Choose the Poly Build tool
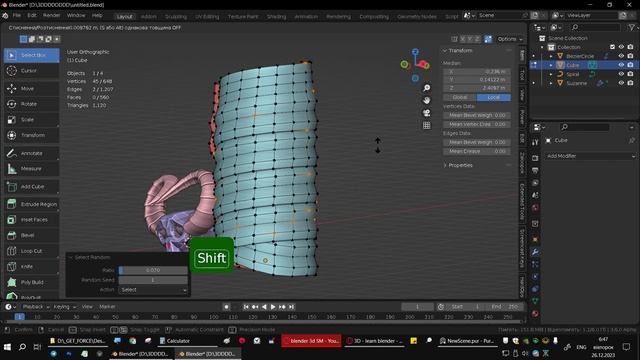 point(31,282)
